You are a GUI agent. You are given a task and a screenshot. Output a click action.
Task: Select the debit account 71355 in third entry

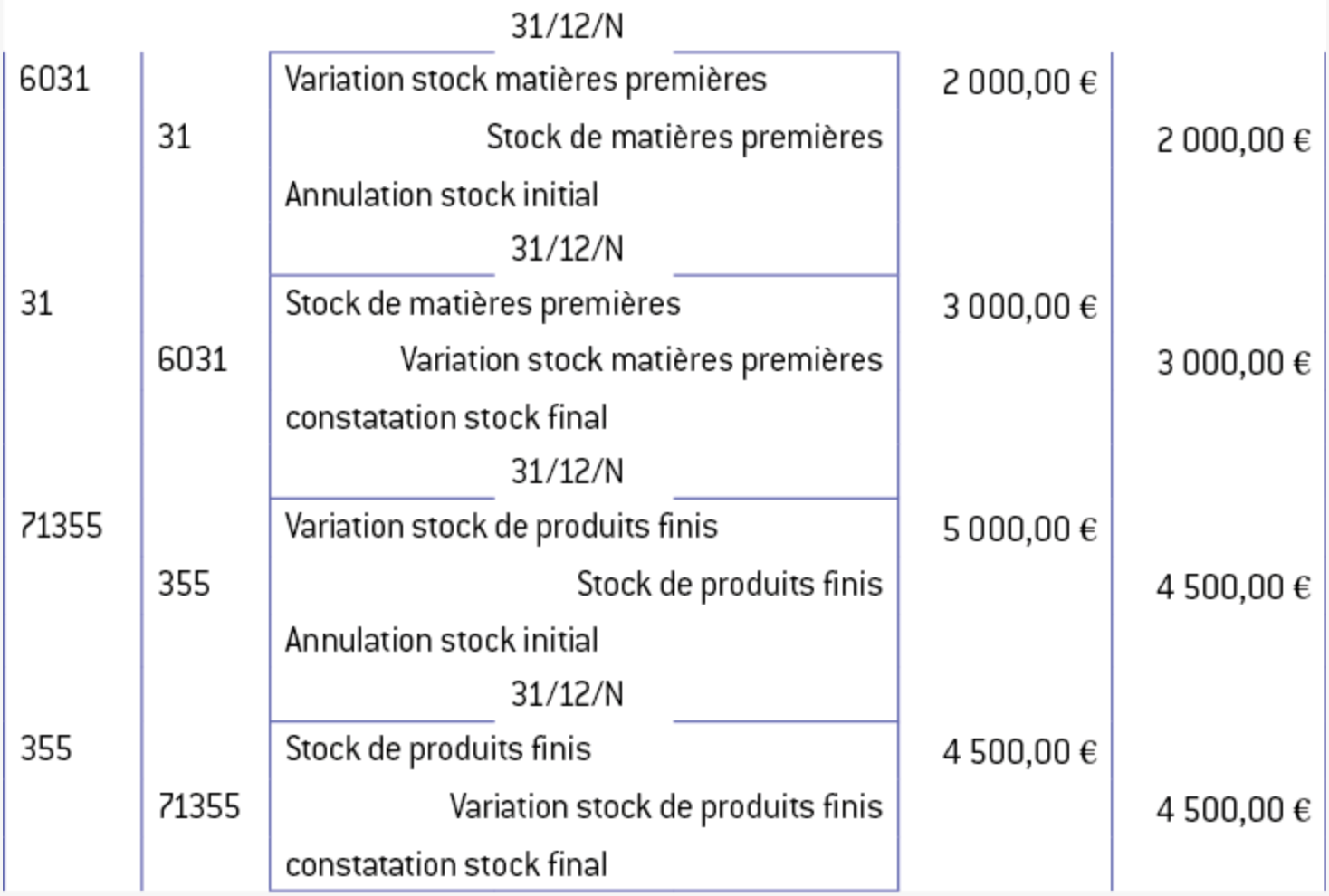[x=62, y=526]
